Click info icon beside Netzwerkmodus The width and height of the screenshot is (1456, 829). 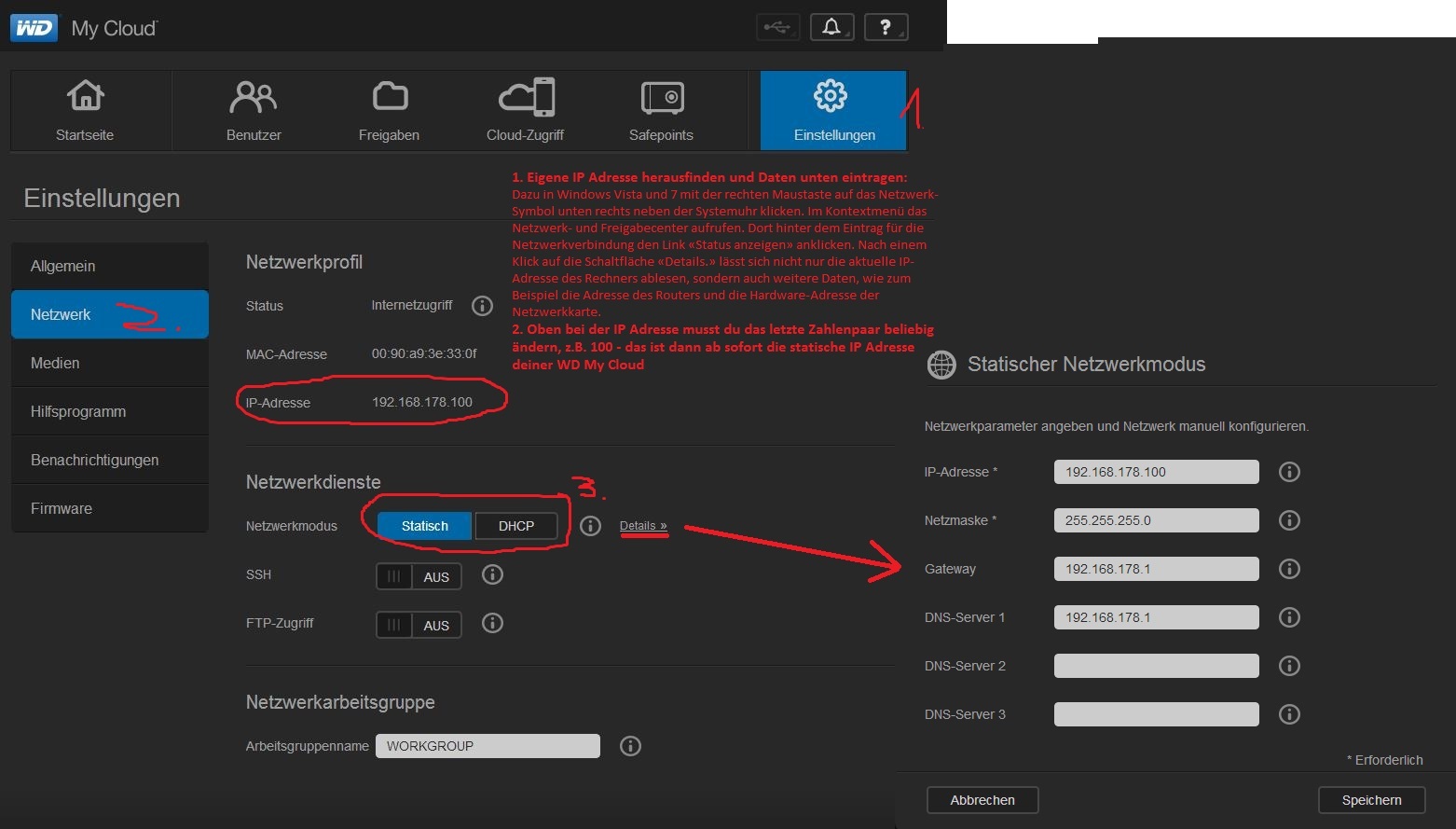[590, 526]
